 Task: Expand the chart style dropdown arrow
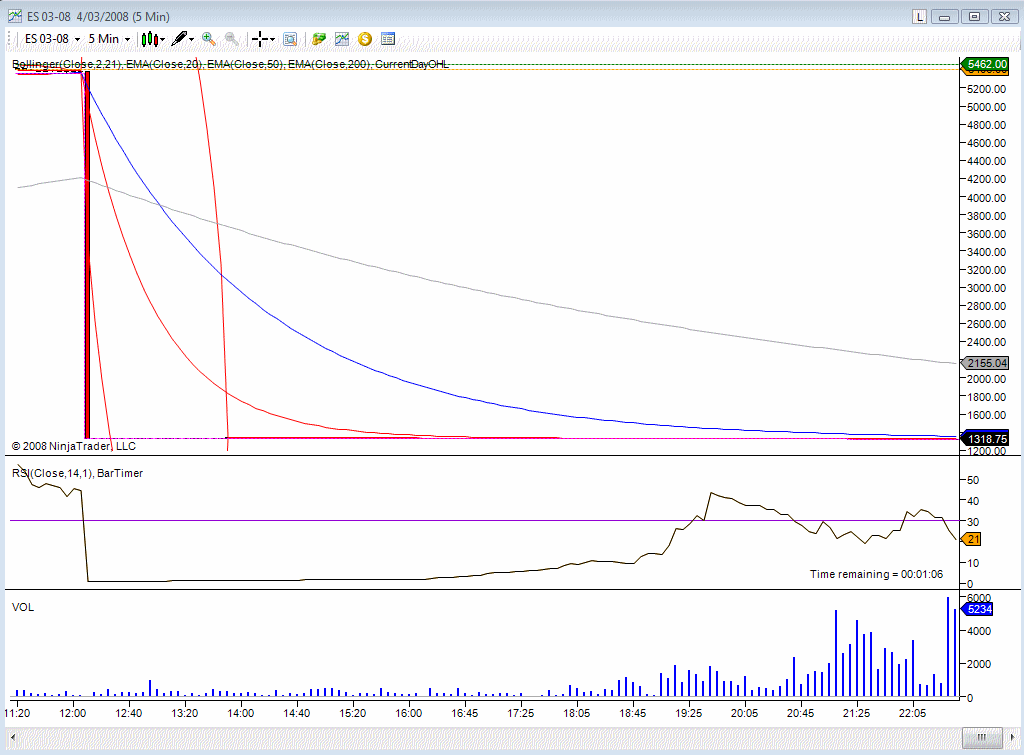163,40
